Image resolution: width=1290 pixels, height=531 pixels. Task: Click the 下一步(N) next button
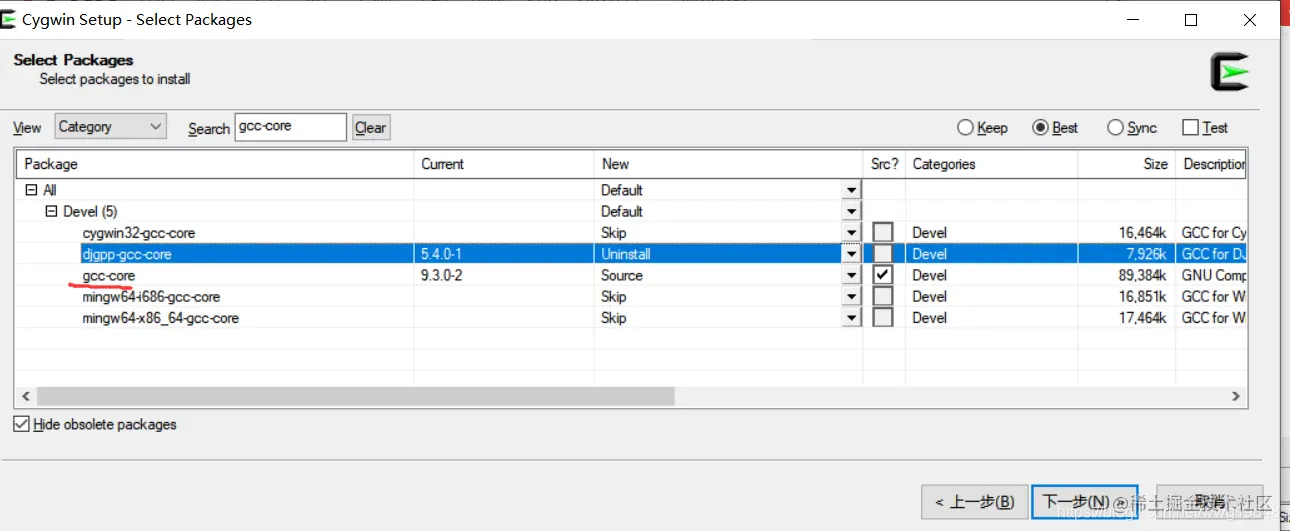tap(1084, 501)
